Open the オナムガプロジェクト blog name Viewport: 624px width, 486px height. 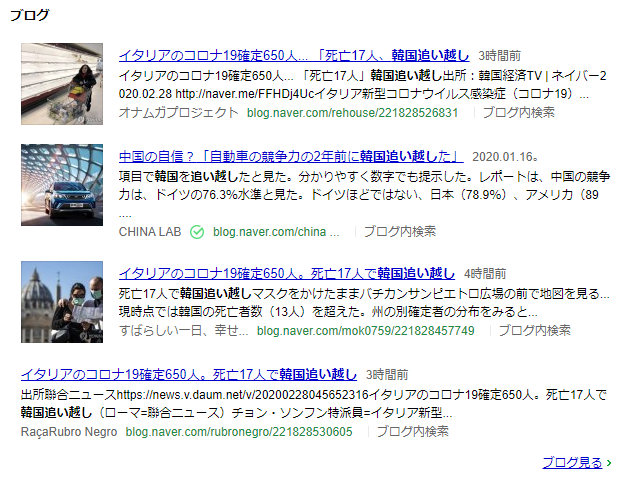pyautogui.click(x=178, y=113)
